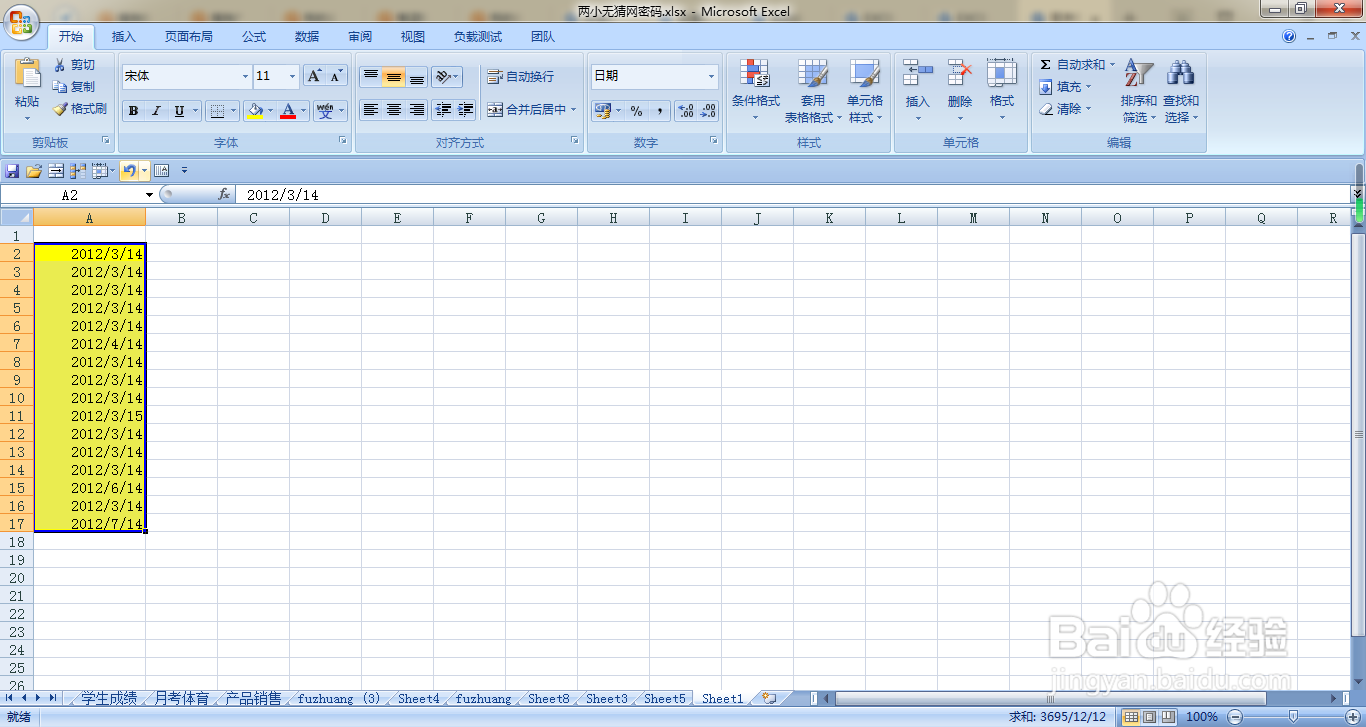The height and width of the screenshot is (727, 1366).
Task: Click the Format Painter brush
Action: point(60,109)
